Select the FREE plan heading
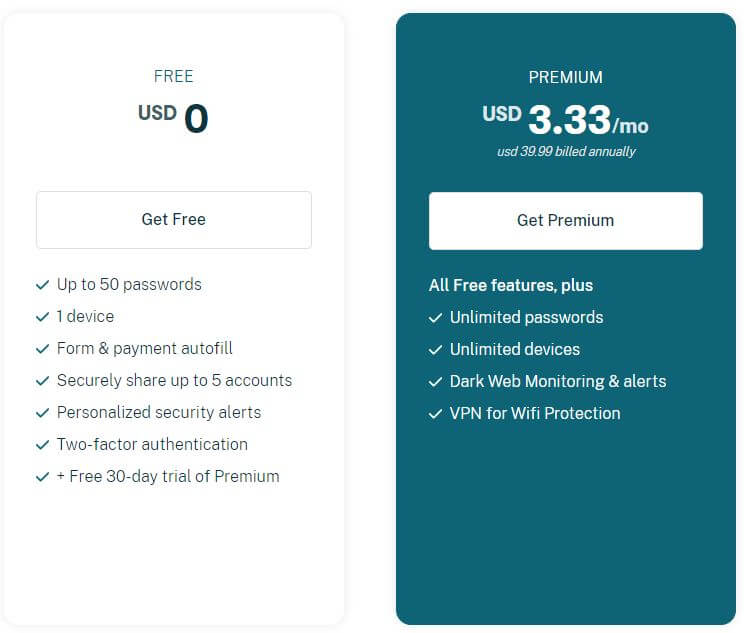The height and width of the screenshot is (633, 744). click(x=174, y=76)
